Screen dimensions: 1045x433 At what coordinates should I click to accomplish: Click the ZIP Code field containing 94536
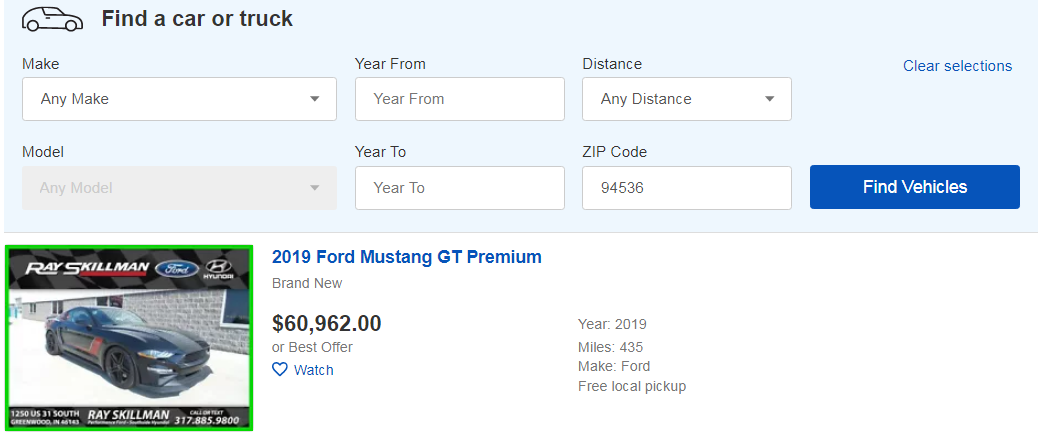point(686,188)
